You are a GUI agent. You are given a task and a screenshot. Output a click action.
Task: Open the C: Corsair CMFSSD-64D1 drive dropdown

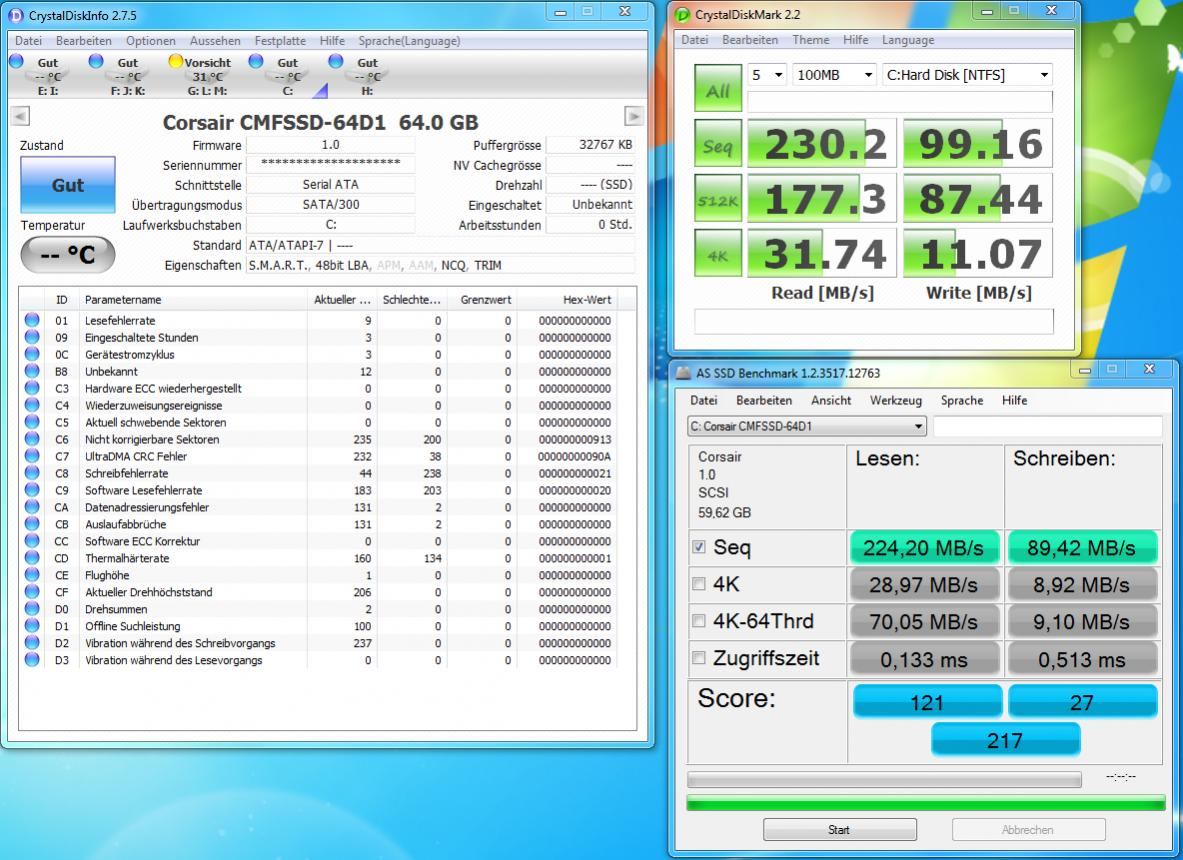click(807, 426)
